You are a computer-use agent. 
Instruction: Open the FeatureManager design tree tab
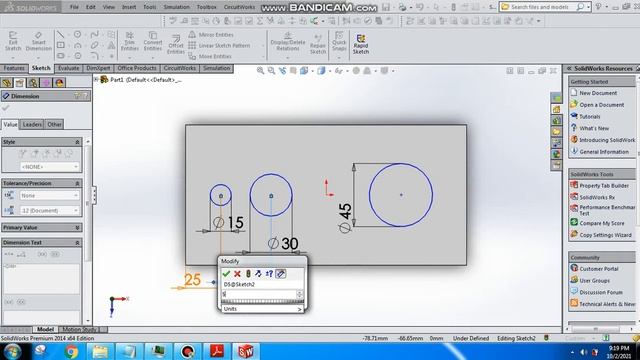coord(7,83)
